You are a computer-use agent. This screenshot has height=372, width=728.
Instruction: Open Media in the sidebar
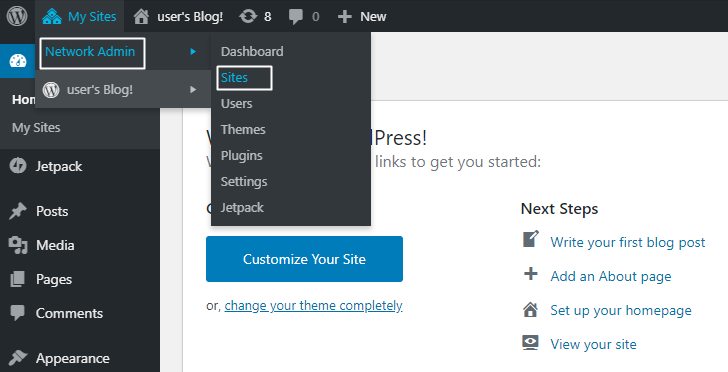55,245
